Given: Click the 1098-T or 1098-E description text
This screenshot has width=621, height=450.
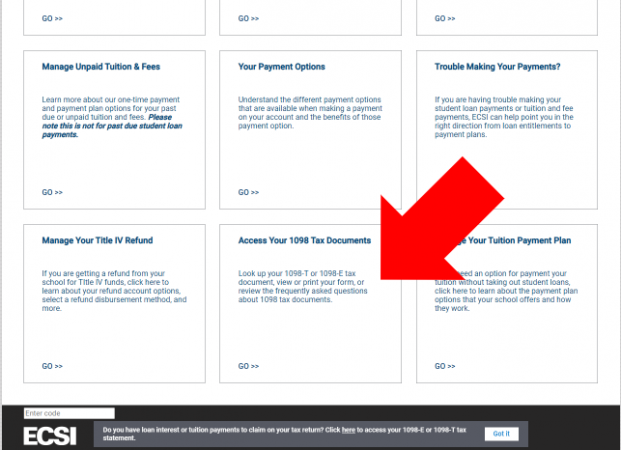Looking at the screenshot, I should point(303,286).
